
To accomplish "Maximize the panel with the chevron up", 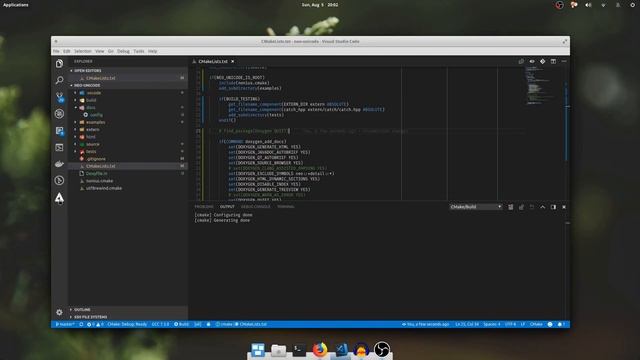I will [542, 207].
